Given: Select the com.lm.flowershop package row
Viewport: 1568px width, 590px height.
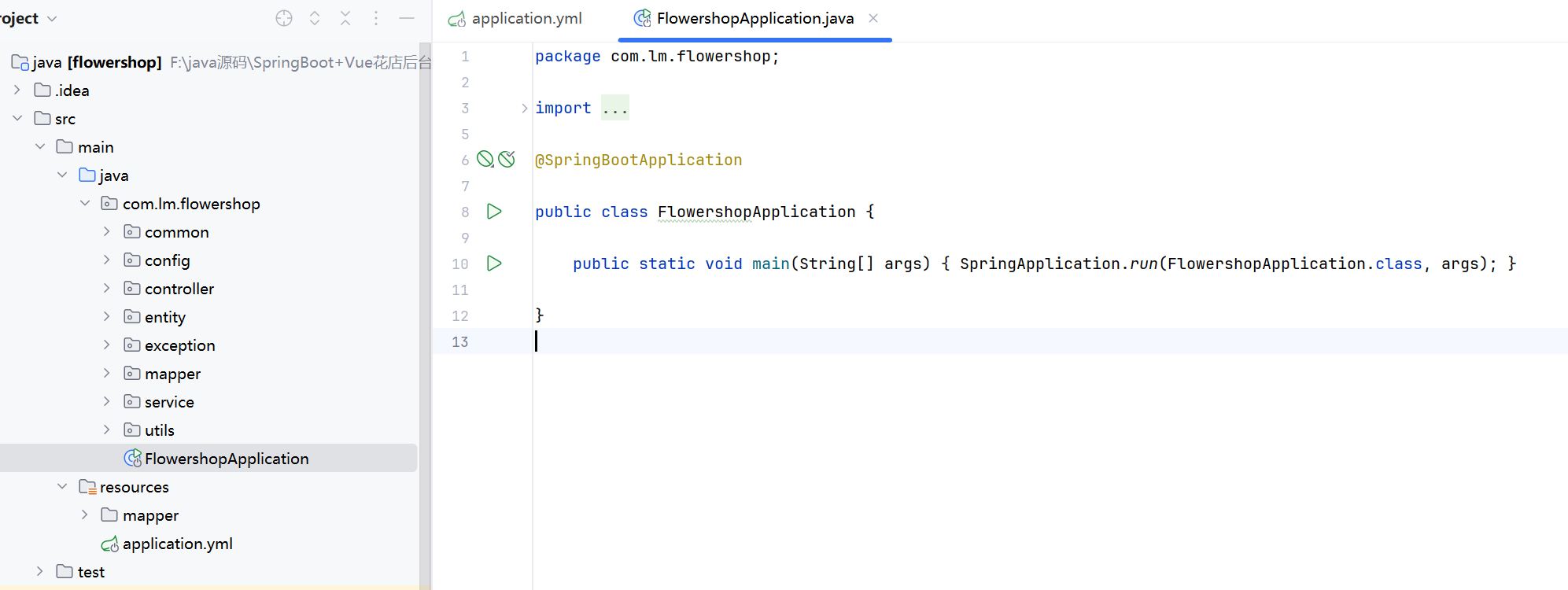Looking at the screenshot, I should pyautogui.click(x=208, y=203).
